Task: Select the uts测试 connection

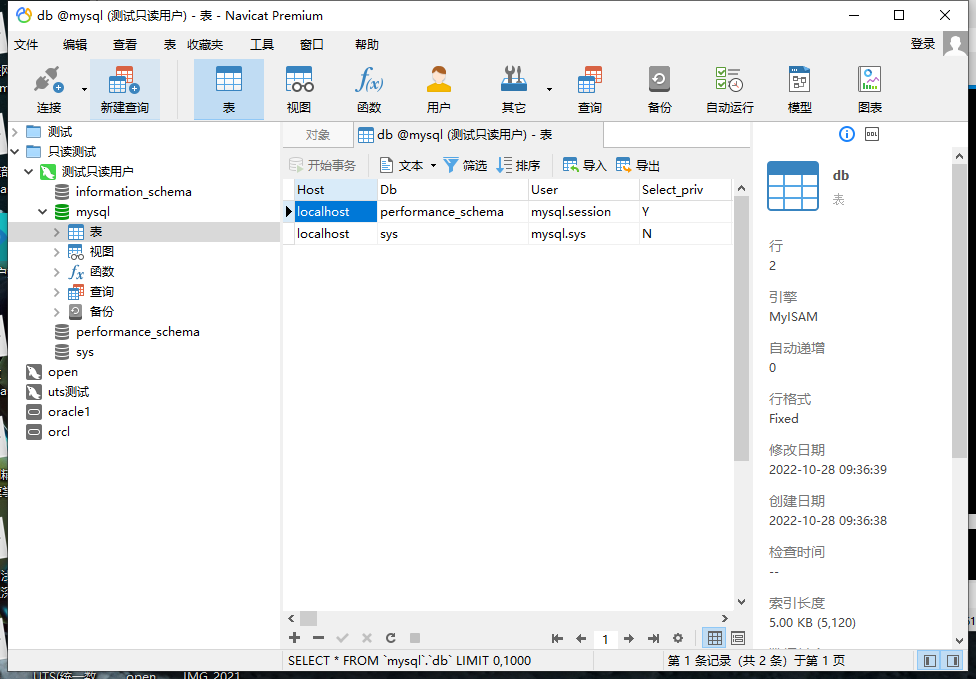Action: pyautogui.click(x=68, y=392)
